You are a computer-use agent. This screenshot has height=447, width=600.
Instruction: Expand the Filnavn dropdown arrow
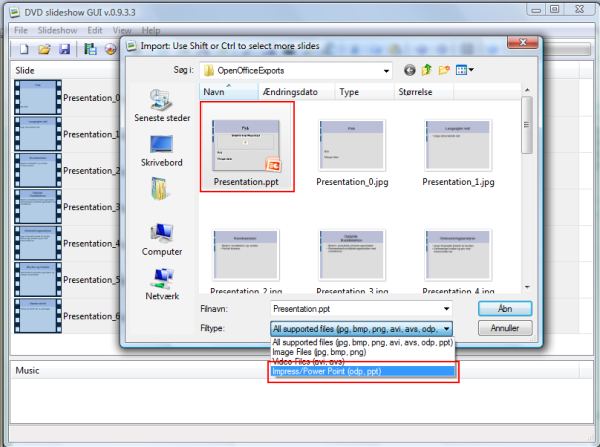pos(446,308)
